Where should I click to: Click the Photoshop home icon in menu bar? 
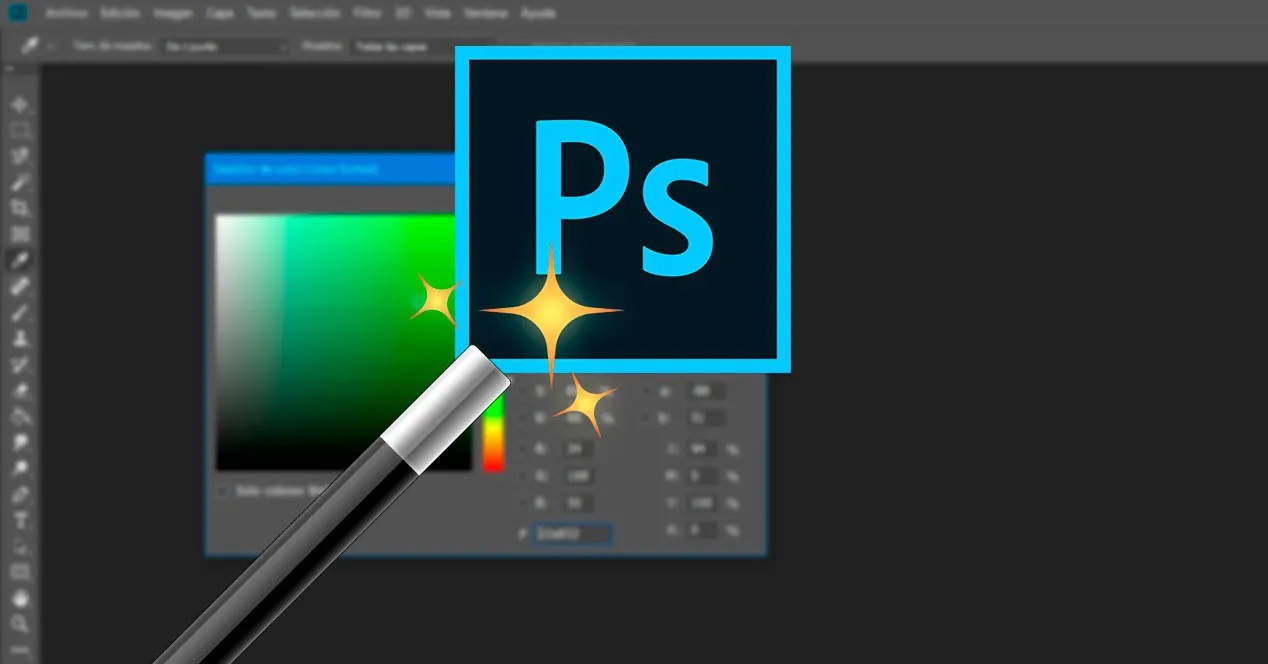click(x=18, y=14)
